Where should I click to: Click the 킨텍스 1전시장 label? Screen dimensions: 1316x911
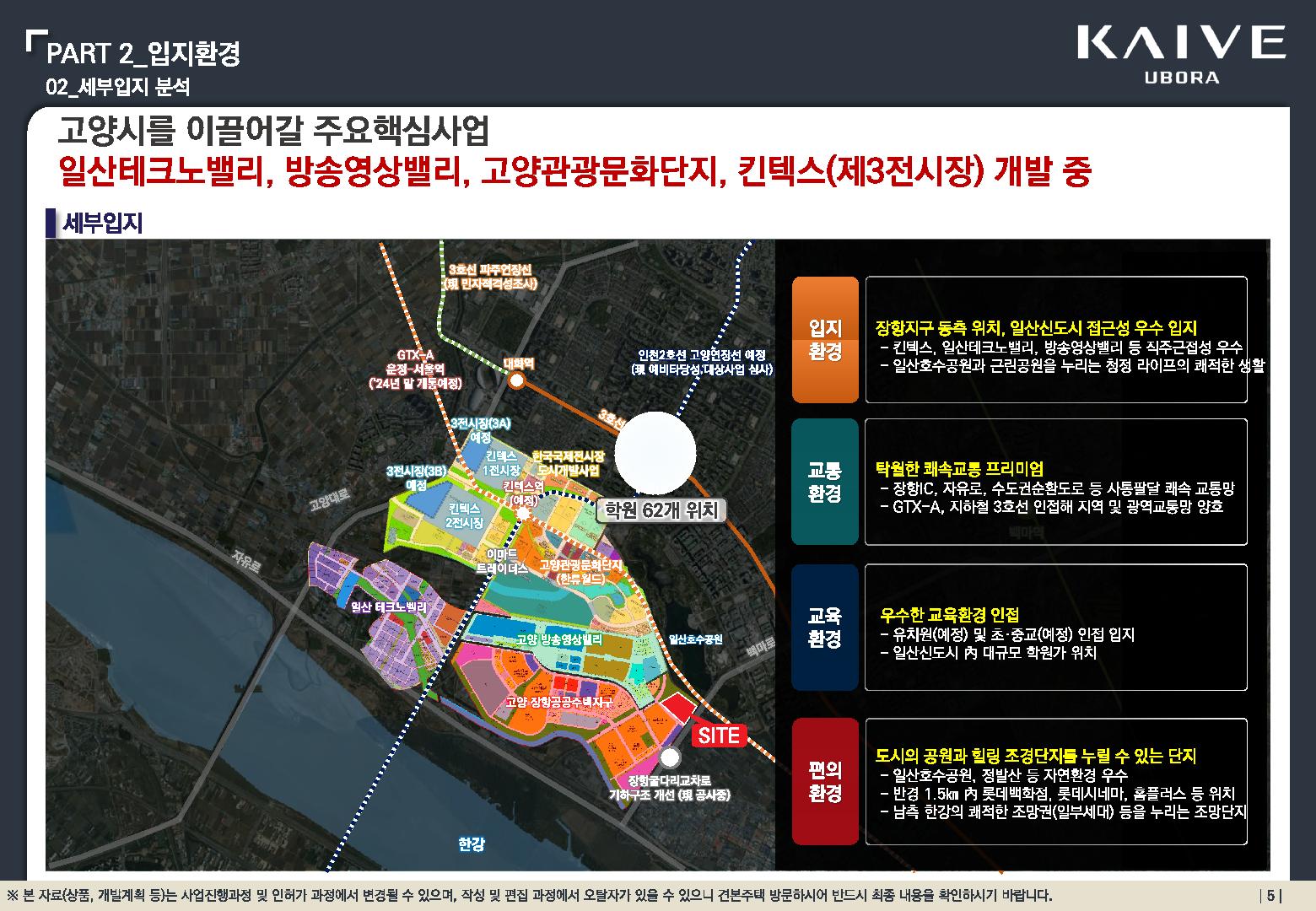(x=502, y=461)
